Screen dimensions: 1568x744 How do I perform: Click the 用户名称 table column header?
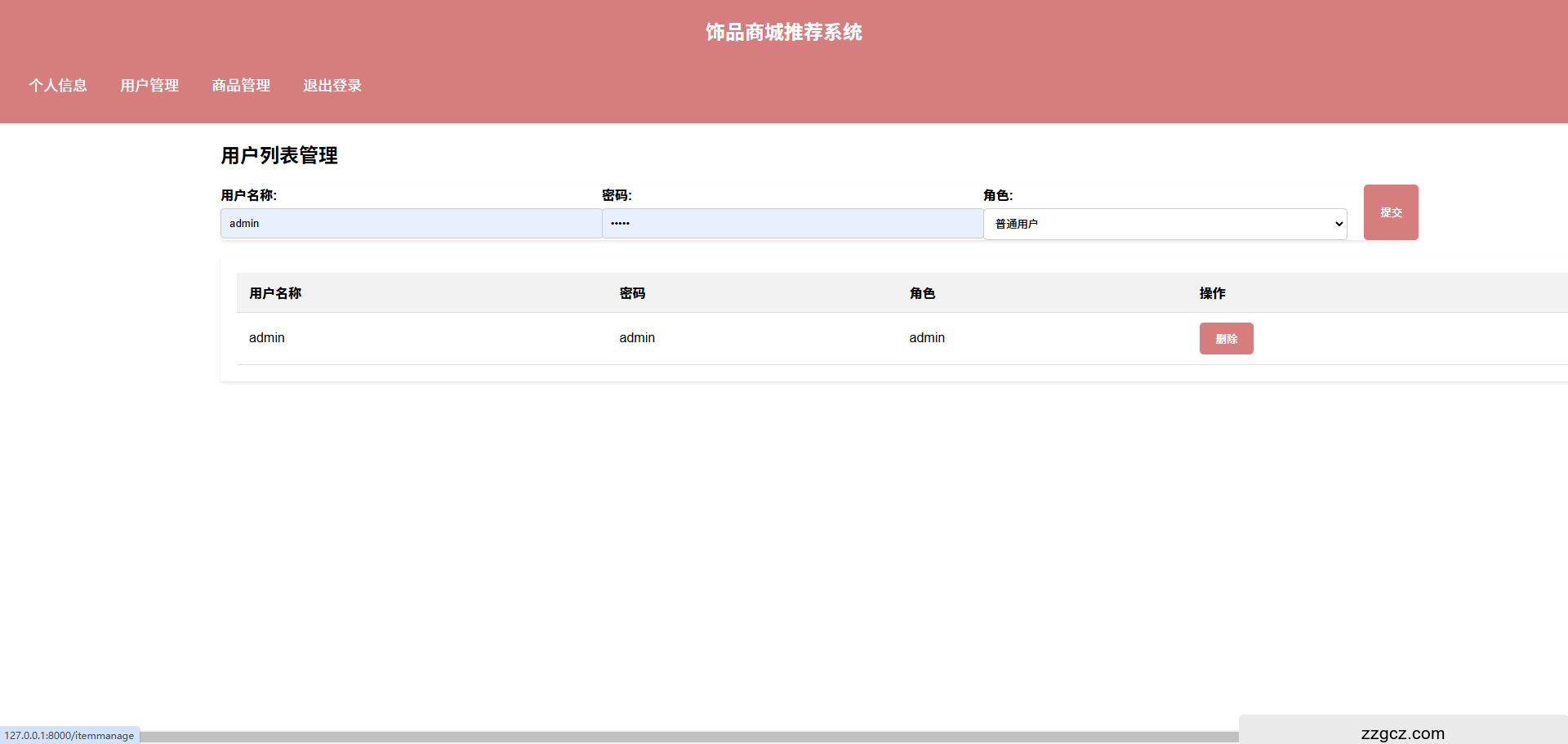pyautogui.click(x=275, y=292)
